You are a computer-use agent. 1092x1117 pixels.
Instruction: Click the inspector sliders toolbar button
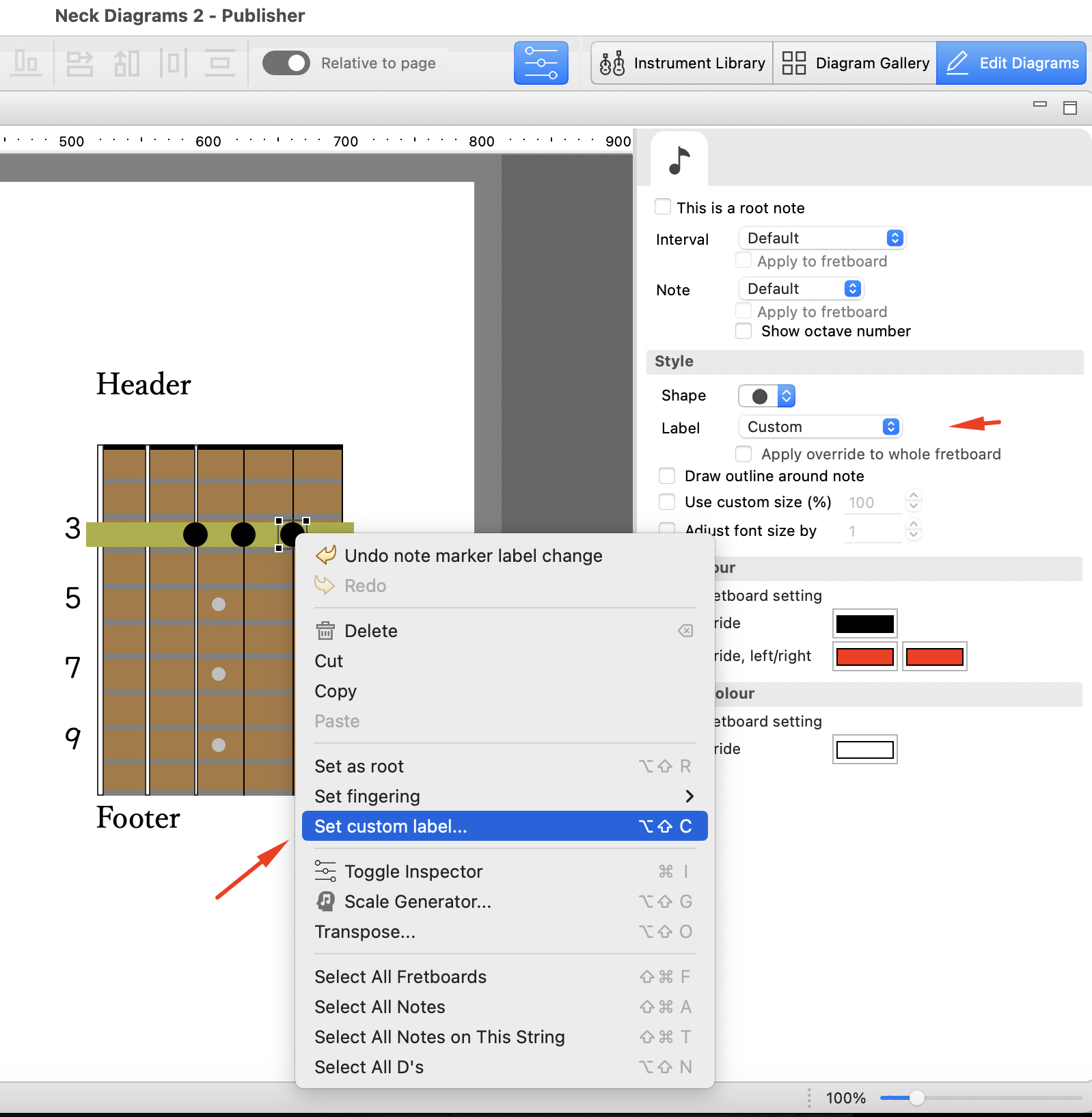pos(541,63)
